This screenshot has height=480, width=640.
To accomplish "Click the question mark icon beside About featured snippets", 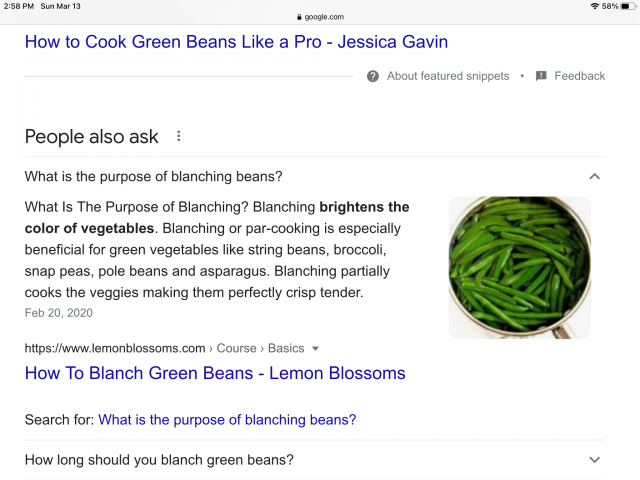I will pyautogui.click(x=373, y=76).
